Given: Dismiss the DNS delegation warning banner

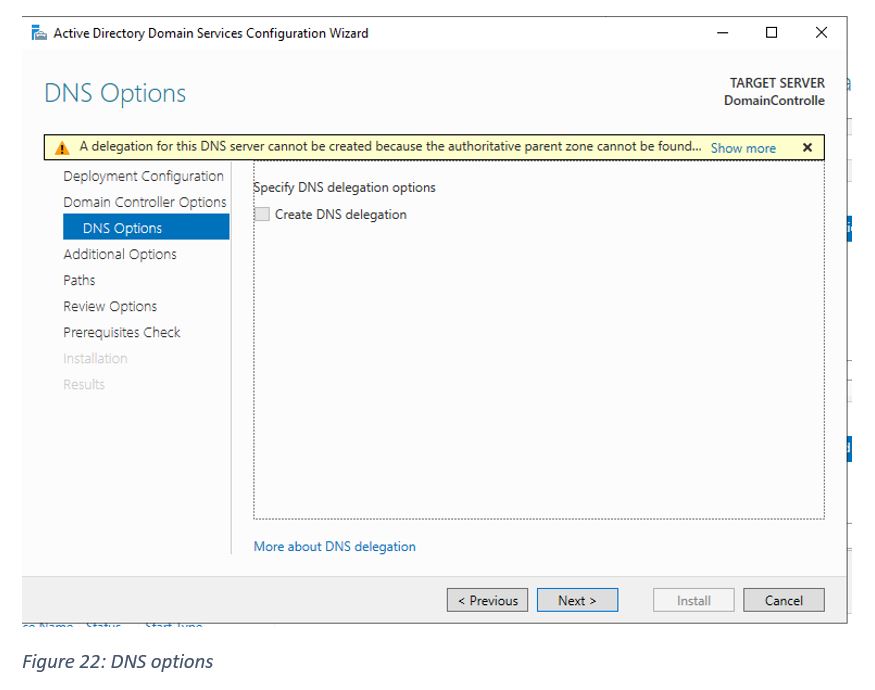Looking at the screenshot, I should (x=807, y=147).
